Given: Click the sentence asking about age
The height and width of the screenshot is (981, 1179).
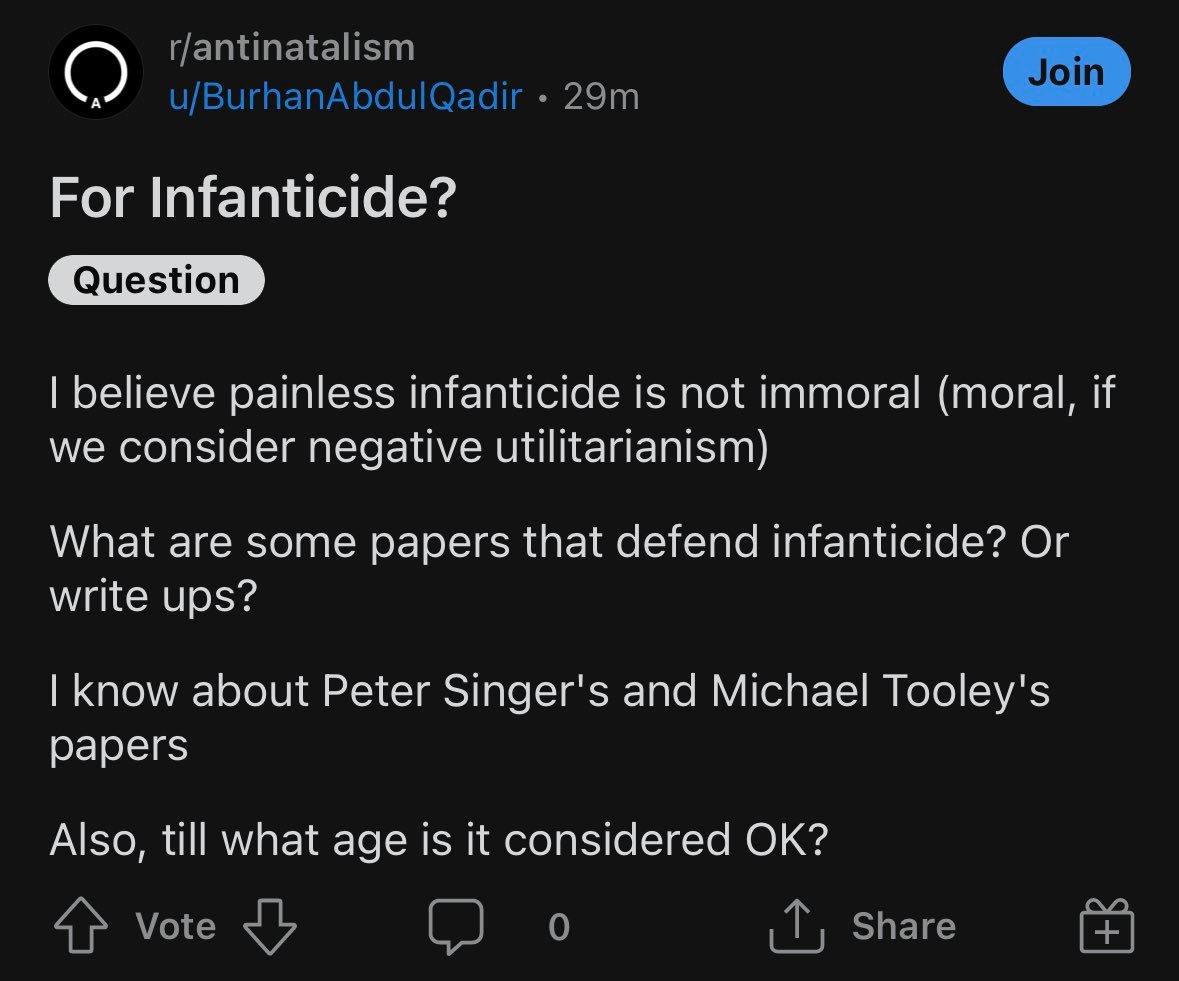Looking at the screenshot, I should [438, 840].
